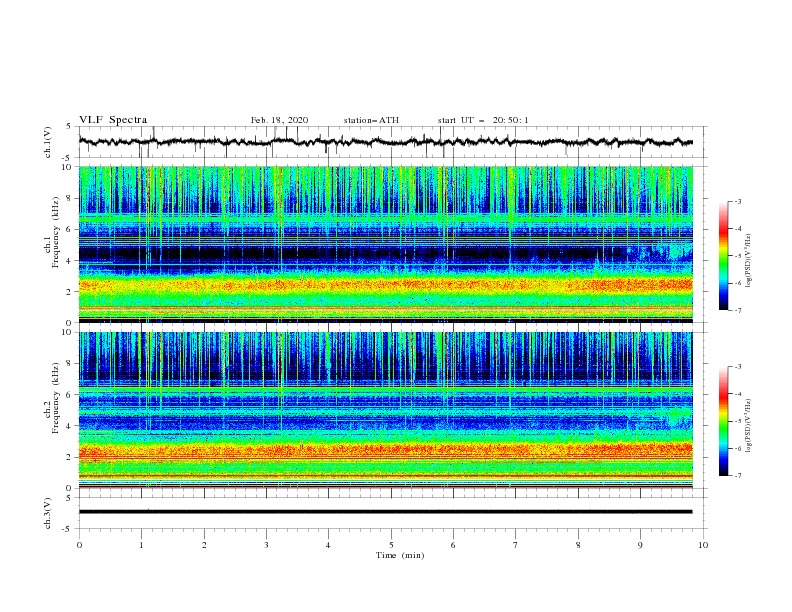Select the date text "Feb. 18, 2020"
This screenshot has height=612, width=792.
point(279,120)
